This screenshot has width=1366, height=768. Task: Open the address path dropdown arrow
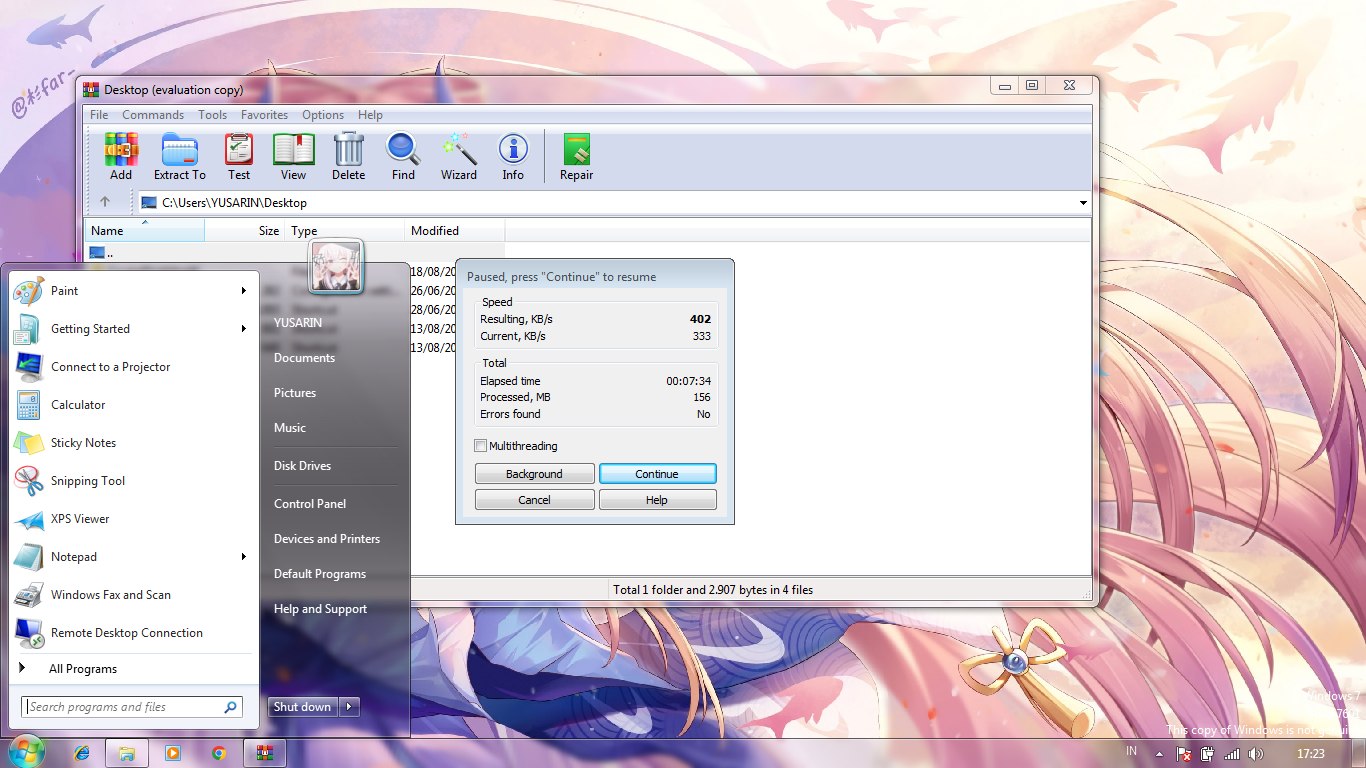click(1083, 203)
